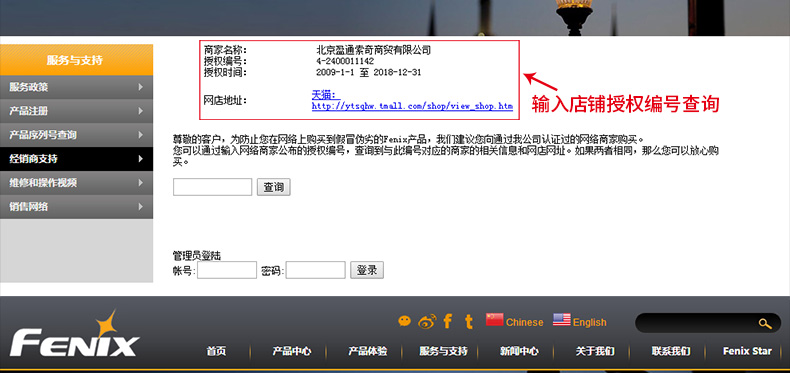Focus the 密码 password input field

point(315,270)
